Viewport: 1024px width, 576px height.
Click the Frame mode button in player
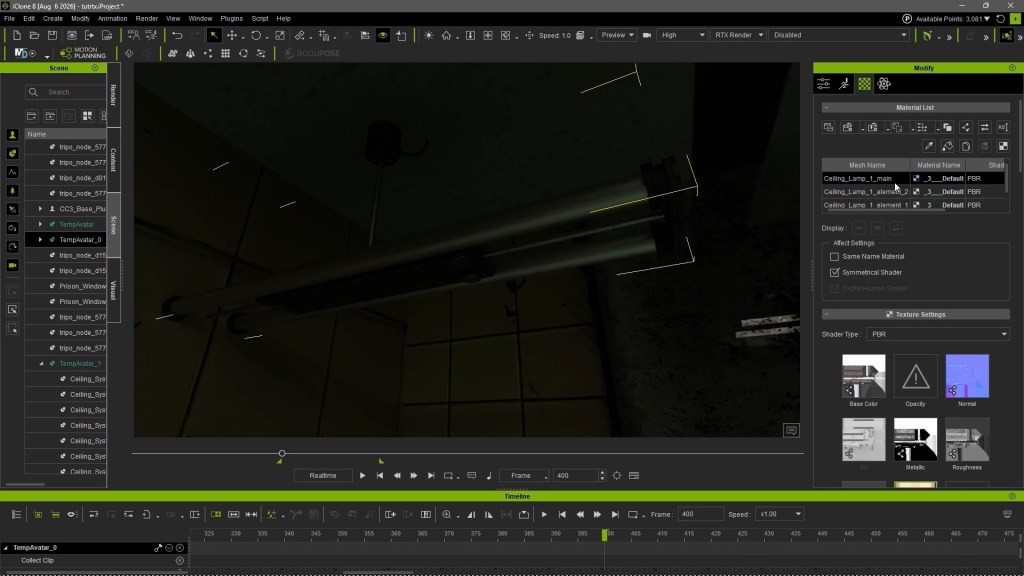pyautogui.click(x=524, y=475)
